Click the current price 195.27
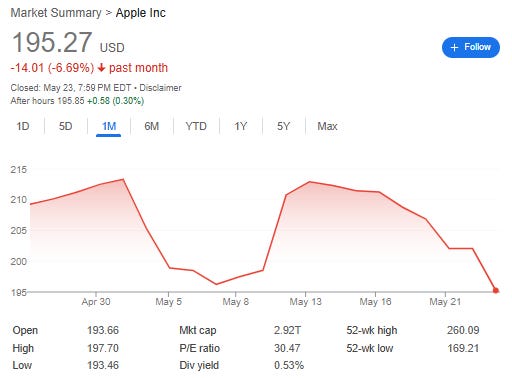The image size is (512, 378). (52, 42)
